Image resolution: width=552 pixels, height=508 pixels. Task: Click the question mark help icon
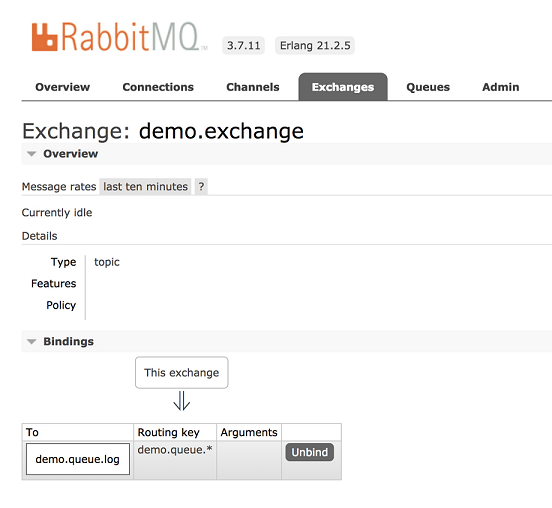[x=201, y=187]
